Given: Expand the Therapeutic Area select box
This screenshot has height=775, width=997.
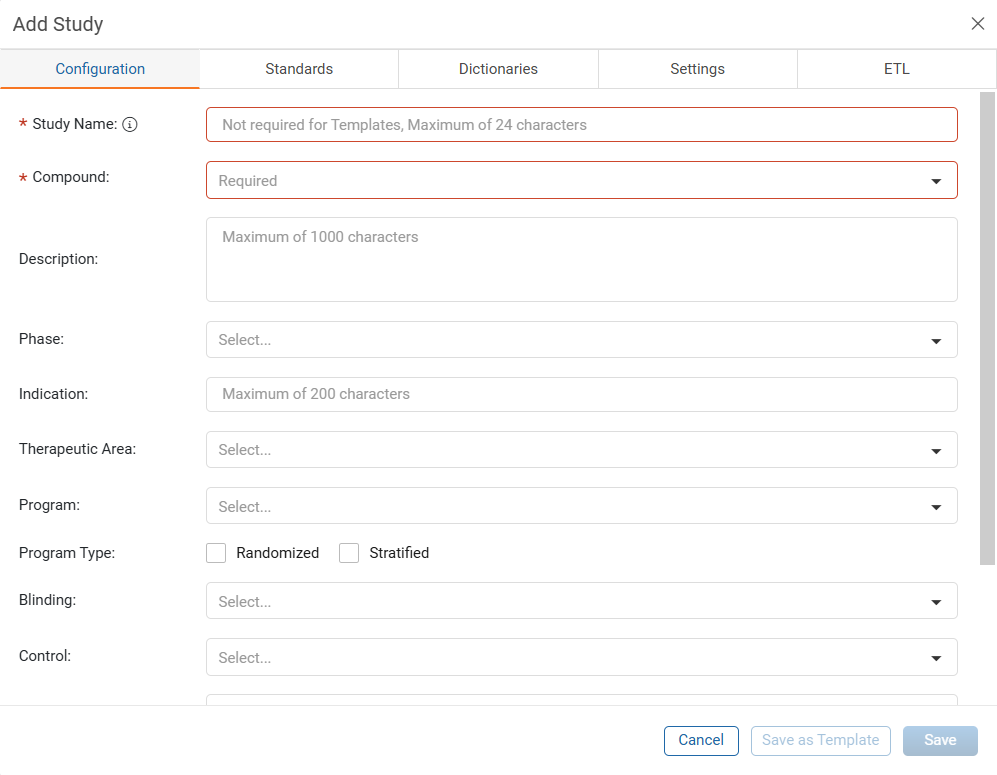Looking at the screenshot, I should [x=581, y=449].
